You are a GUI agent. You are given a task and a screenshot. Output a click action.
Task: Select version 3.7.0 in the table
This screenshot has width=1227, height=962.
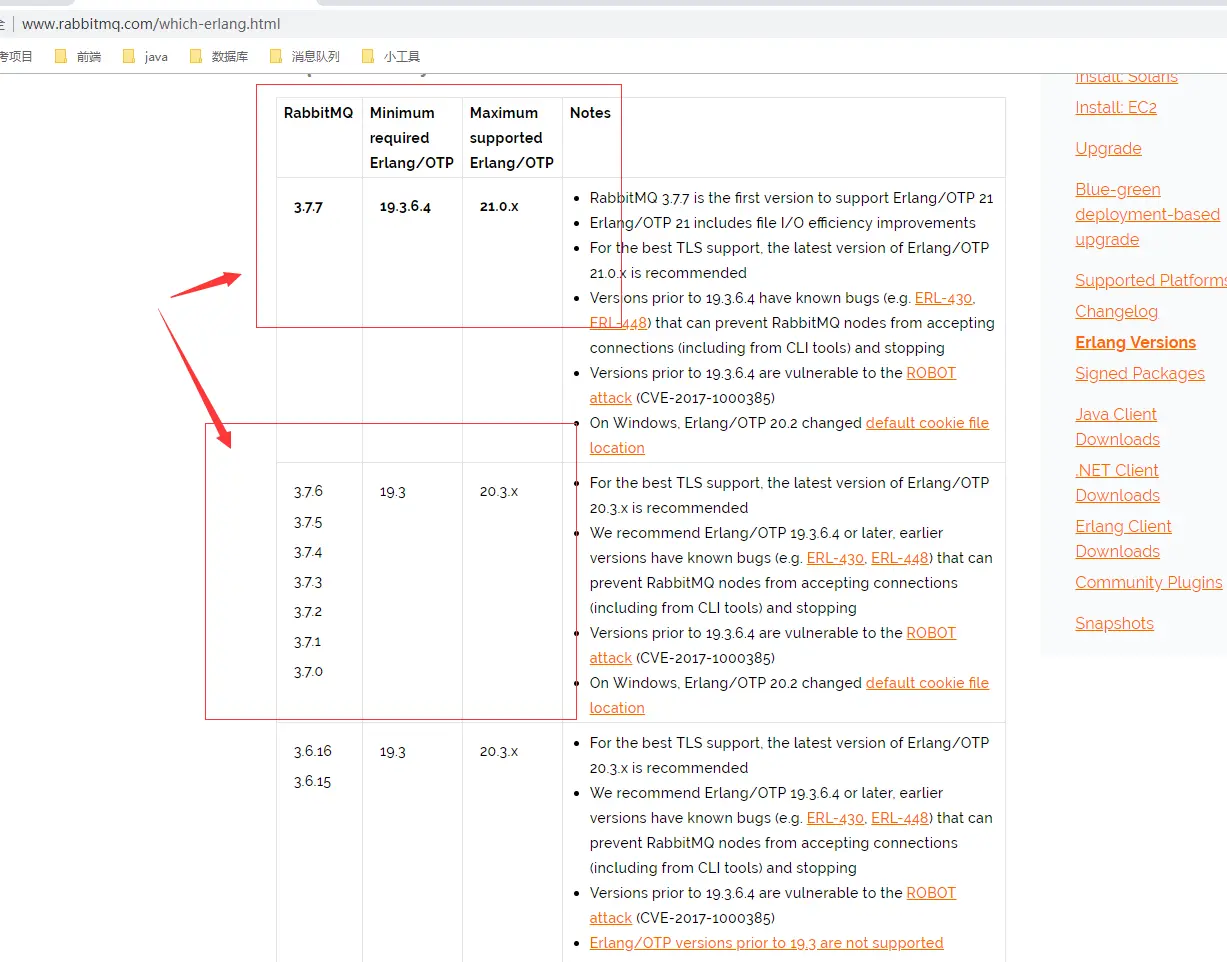pyautogui.click(x=308, y=672)
